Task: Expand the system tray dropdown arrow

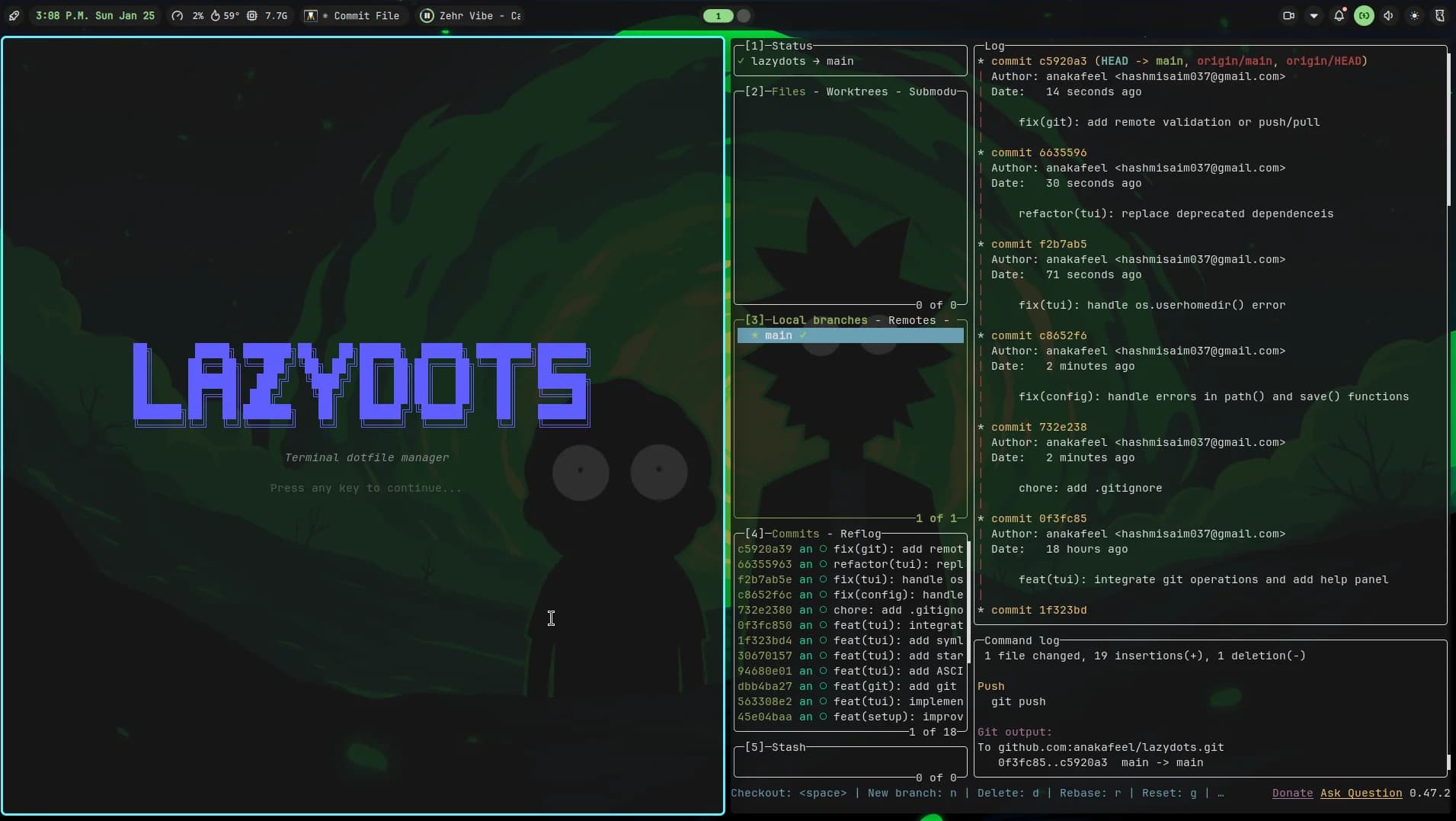Action: coord(1314,15)
